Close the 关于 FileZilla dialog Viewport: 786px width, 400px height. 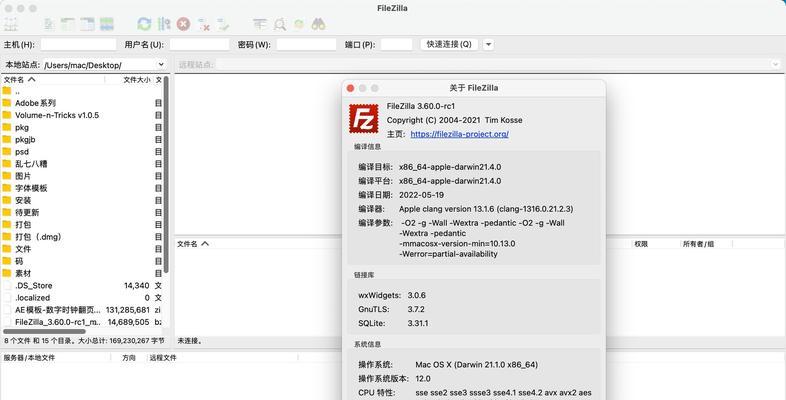pos(350,88)
